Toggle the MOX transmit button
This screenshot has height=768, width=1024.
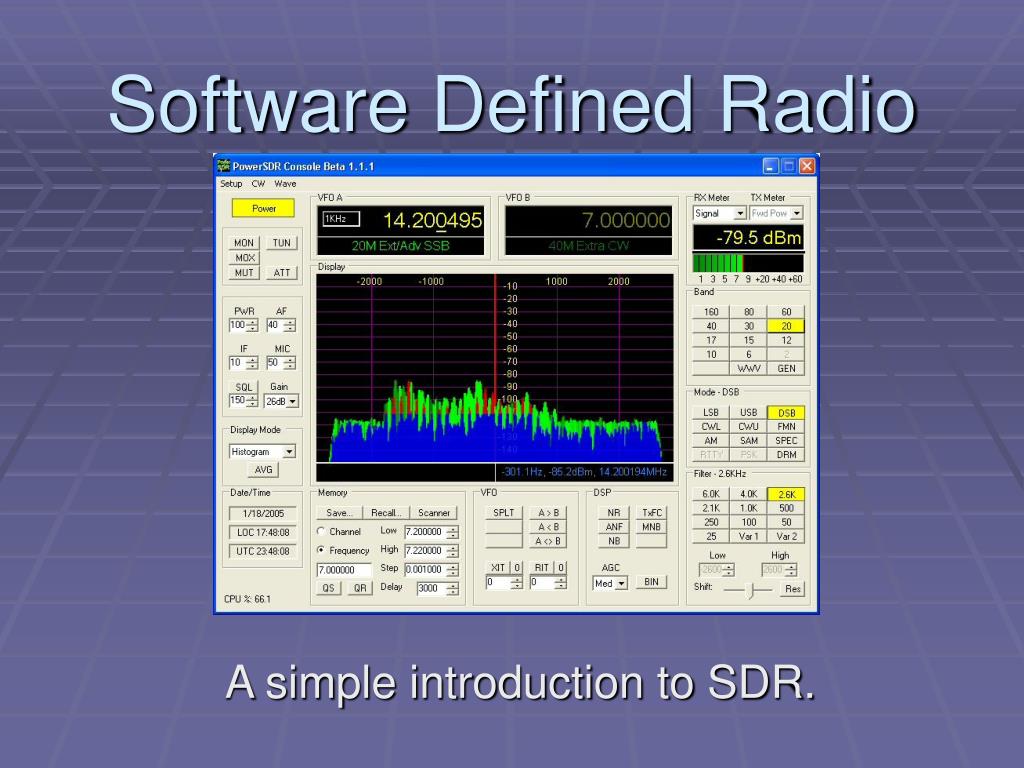[245, 258]
